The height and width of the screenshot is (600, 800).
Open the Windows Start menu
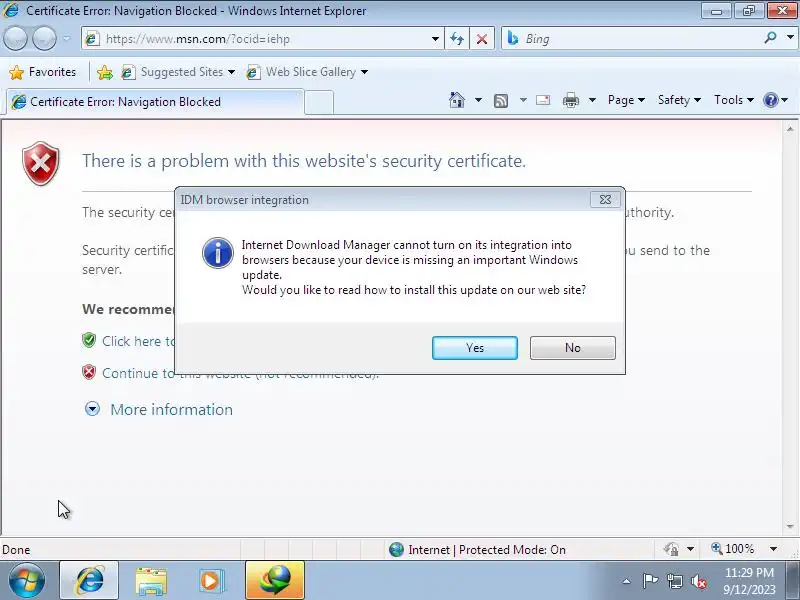27,581
